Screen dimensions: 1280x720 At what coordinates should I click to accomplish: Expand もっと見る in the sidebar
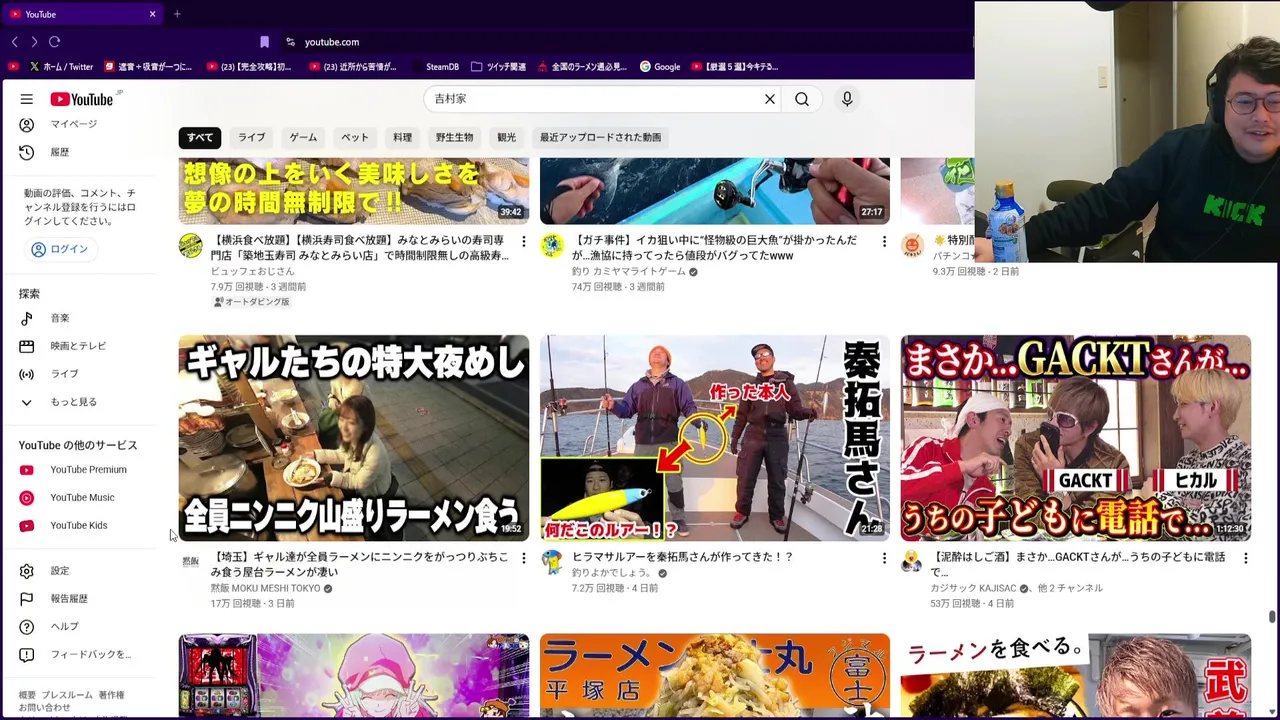(73, 402)
